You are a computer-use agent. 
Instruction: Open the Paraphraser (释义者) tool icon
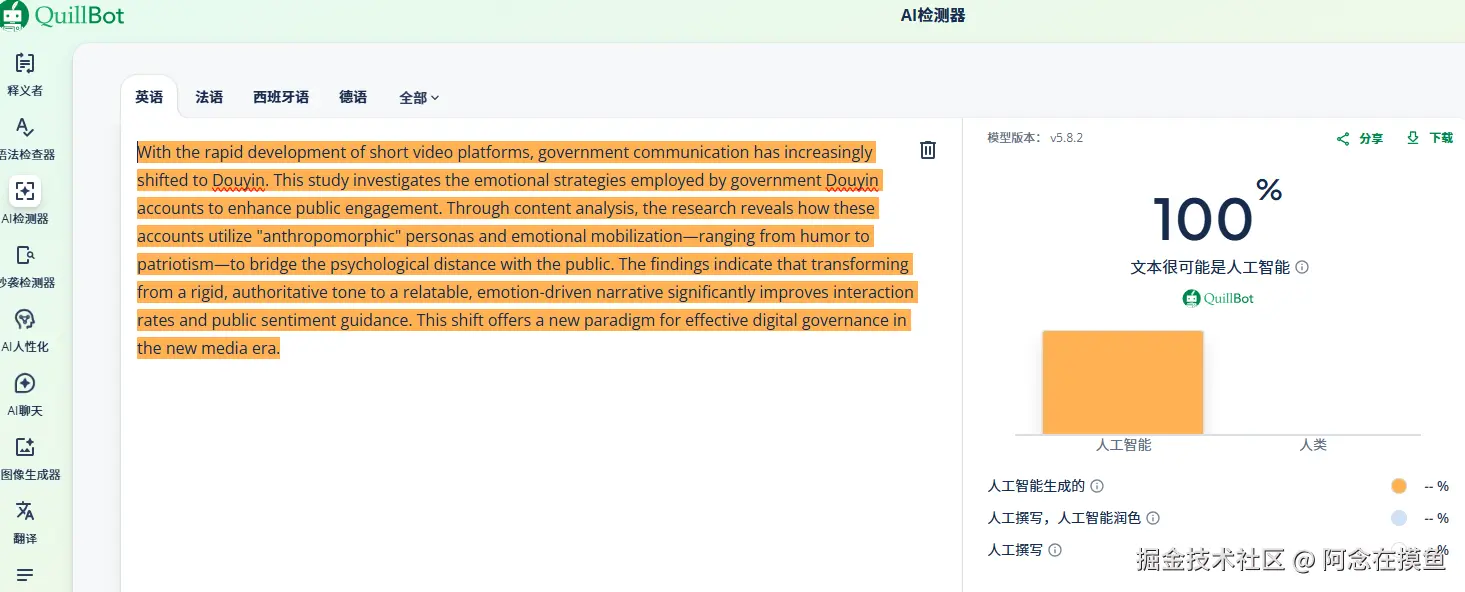(x=25, y=64)
